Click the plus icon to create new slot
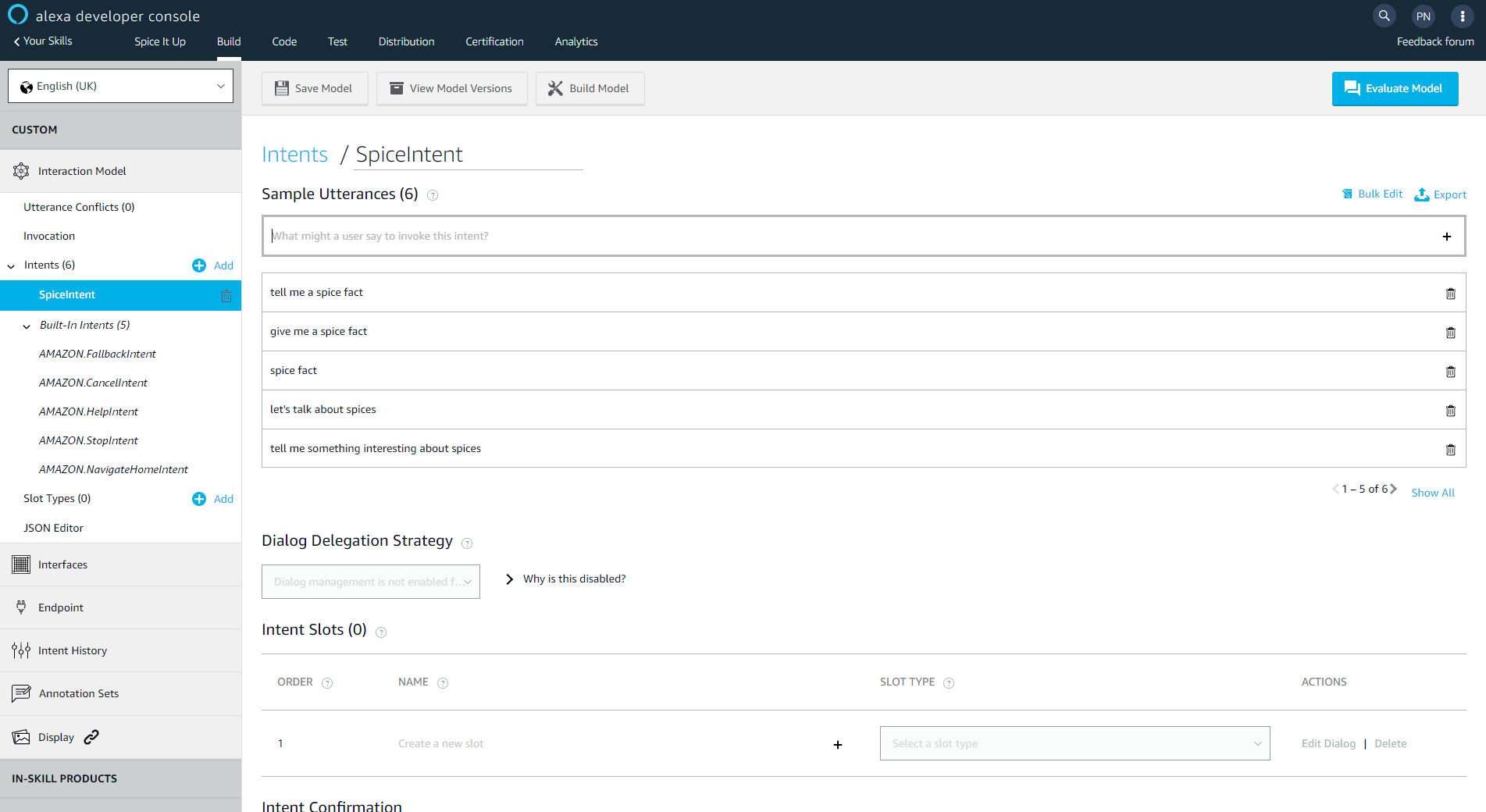 pos(838,745)
